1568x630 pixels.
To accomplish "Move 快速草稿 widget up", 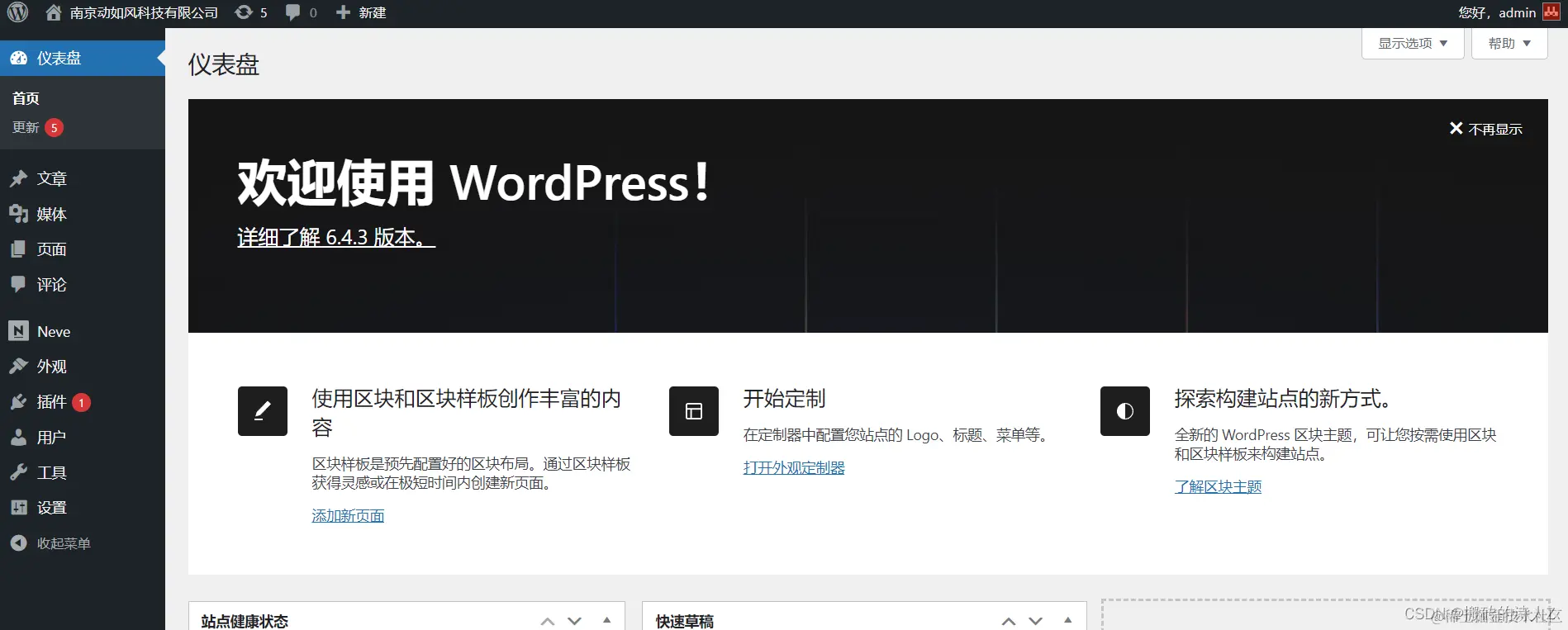I will (1009, 621).
